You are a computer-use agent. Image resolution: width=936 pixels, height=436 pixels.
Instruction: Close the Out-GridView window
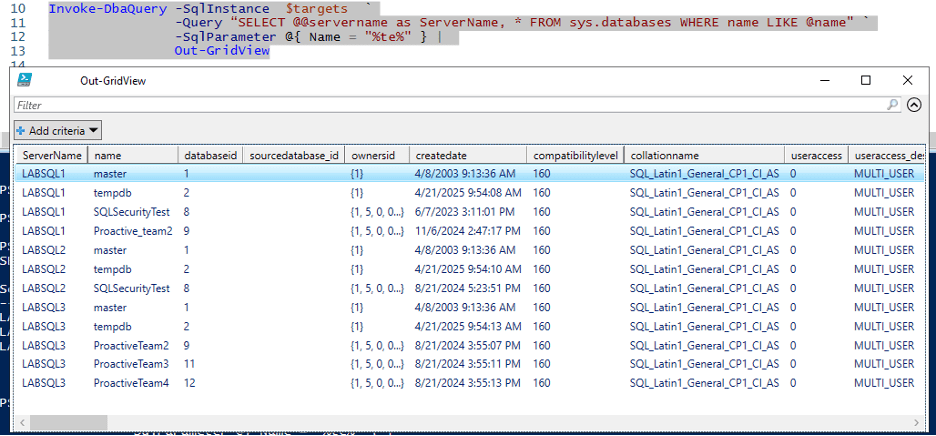(907, 81)
